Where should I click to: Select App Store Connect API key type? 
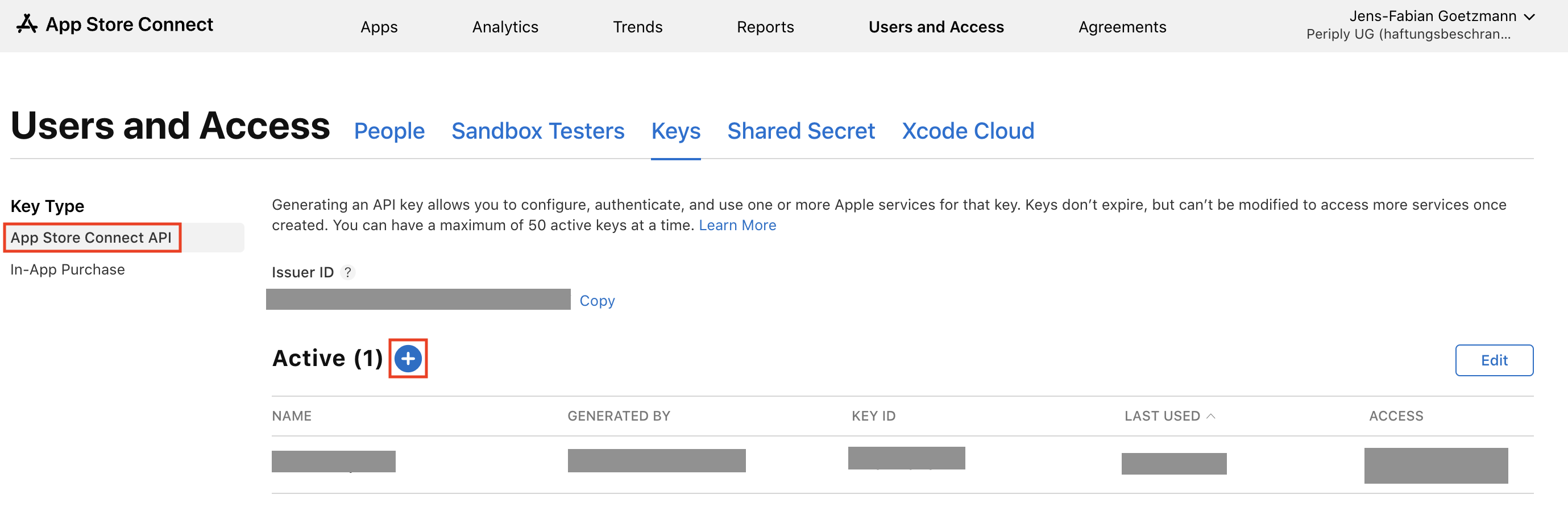click(92, 238)
